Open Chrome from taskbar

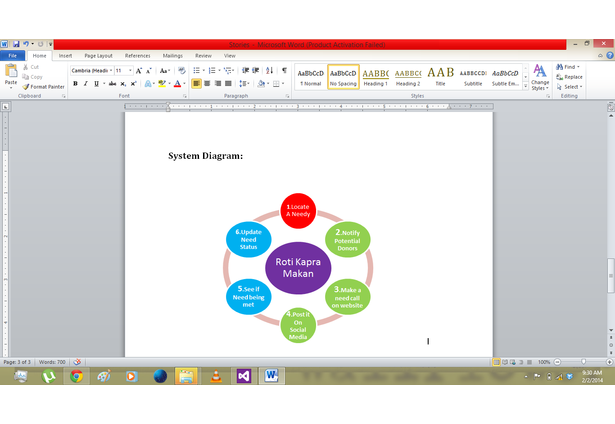(x=76, y=377)
